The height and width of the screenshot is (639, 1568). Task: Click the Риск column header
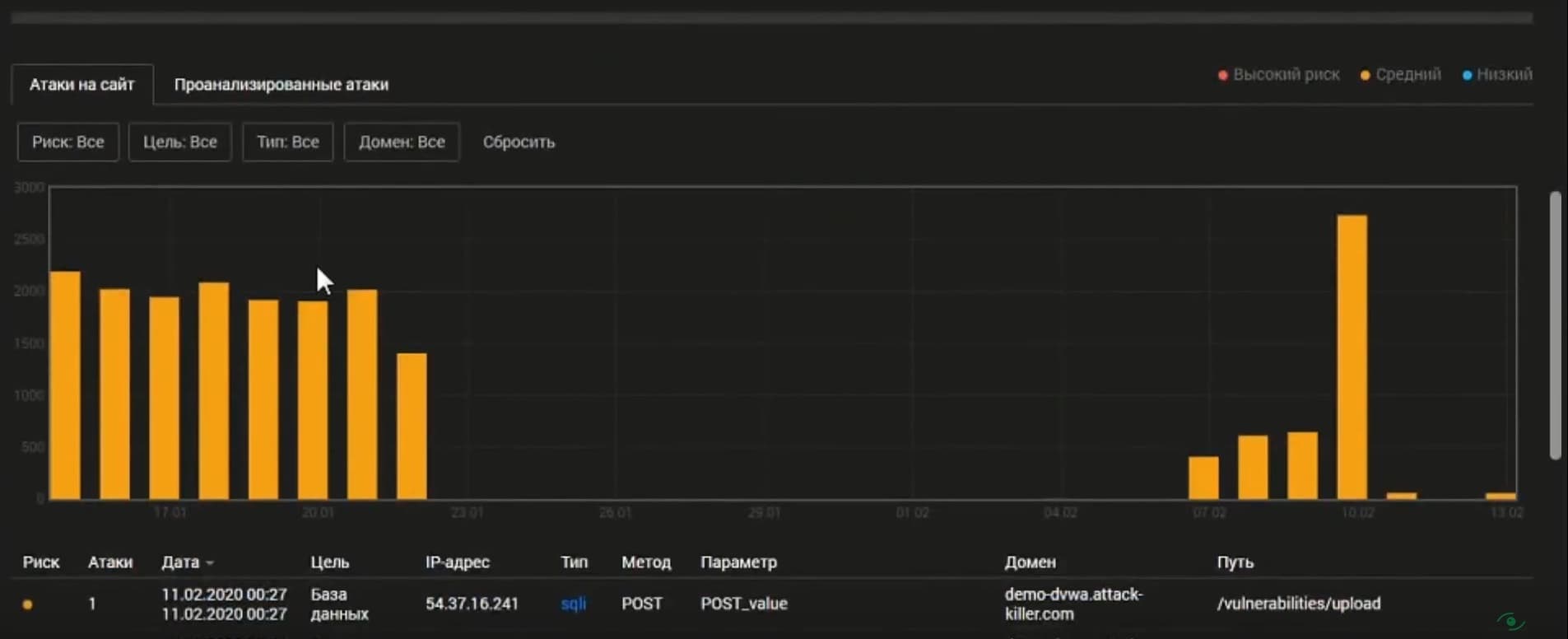[x=41, y=562]
